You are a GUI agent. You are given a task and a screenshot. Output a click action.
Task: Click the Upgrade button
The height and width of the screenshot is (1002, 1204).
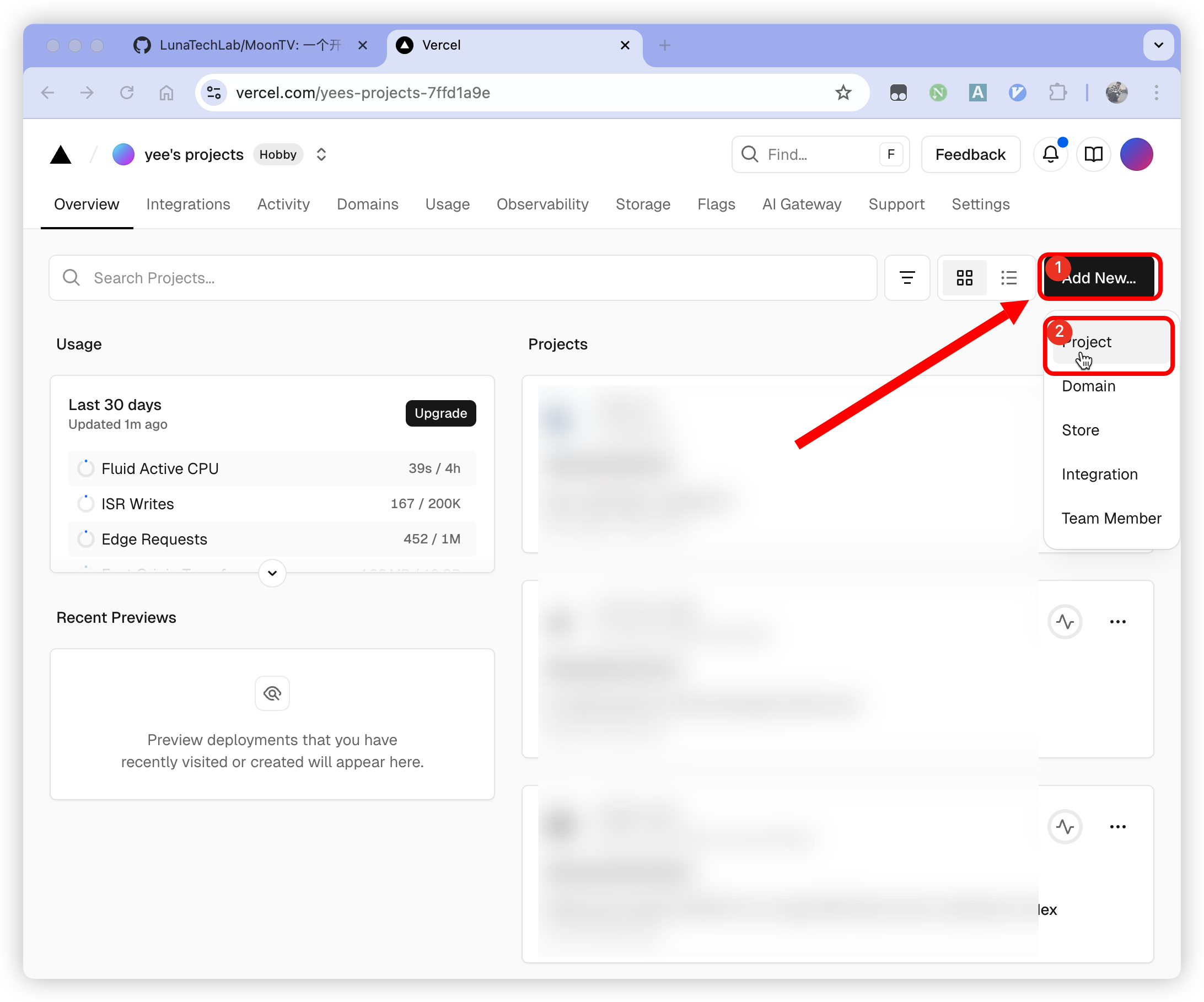click(440, 413)
